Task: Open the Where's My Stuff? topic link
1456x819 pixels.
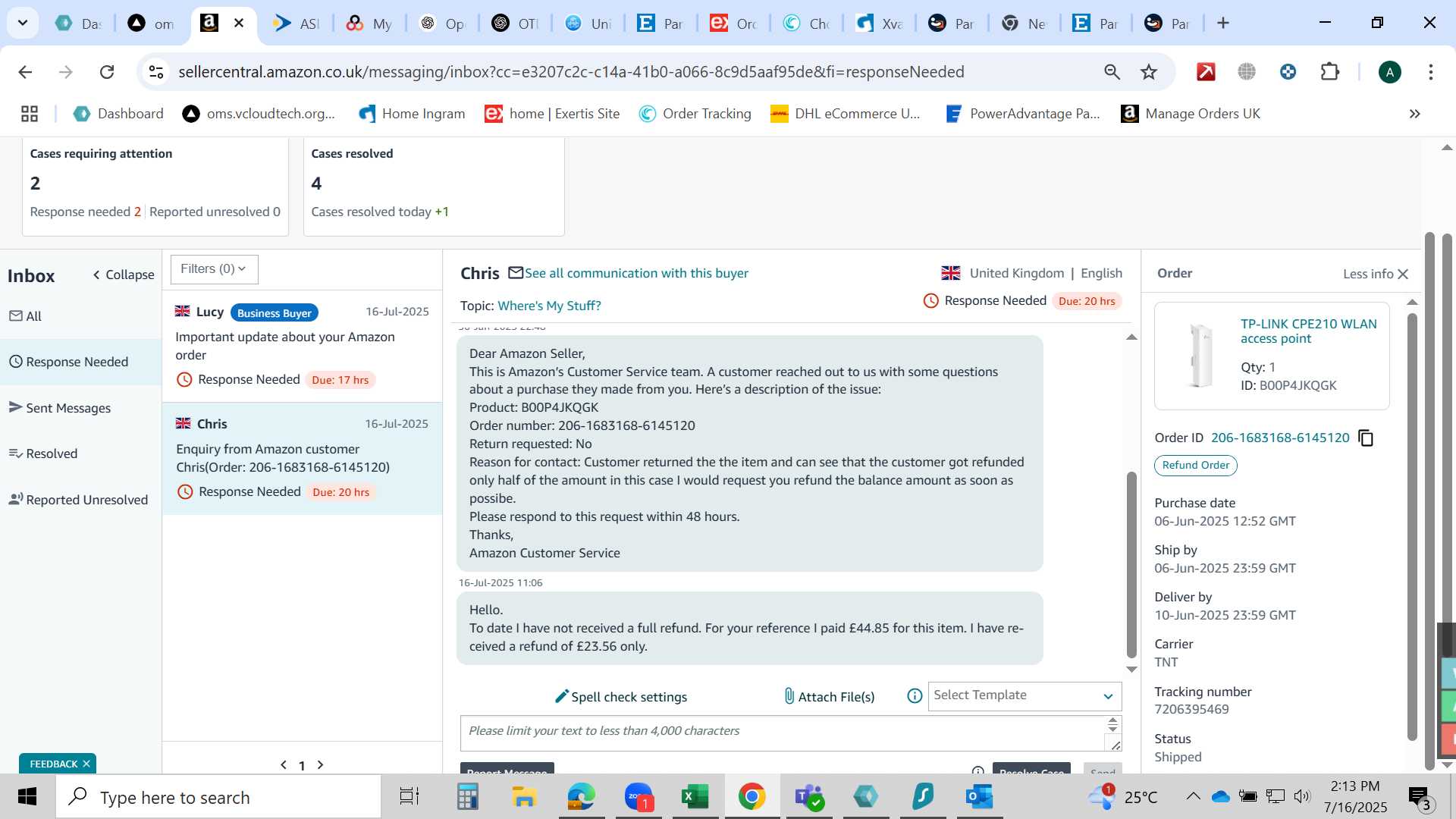Action: (549, 306)
